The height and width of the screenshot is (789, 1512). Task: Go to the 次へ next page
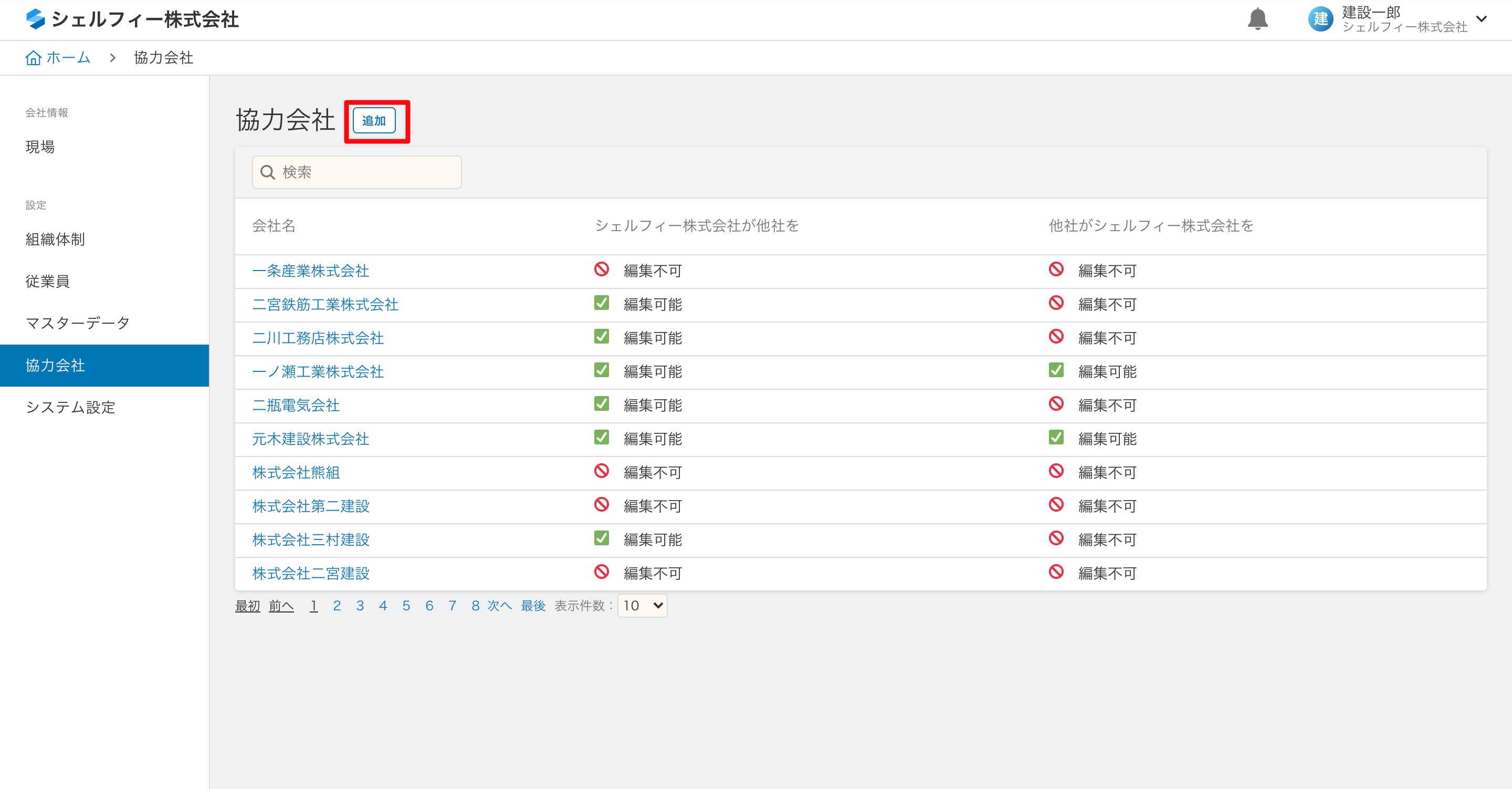[x=499, y=606]
